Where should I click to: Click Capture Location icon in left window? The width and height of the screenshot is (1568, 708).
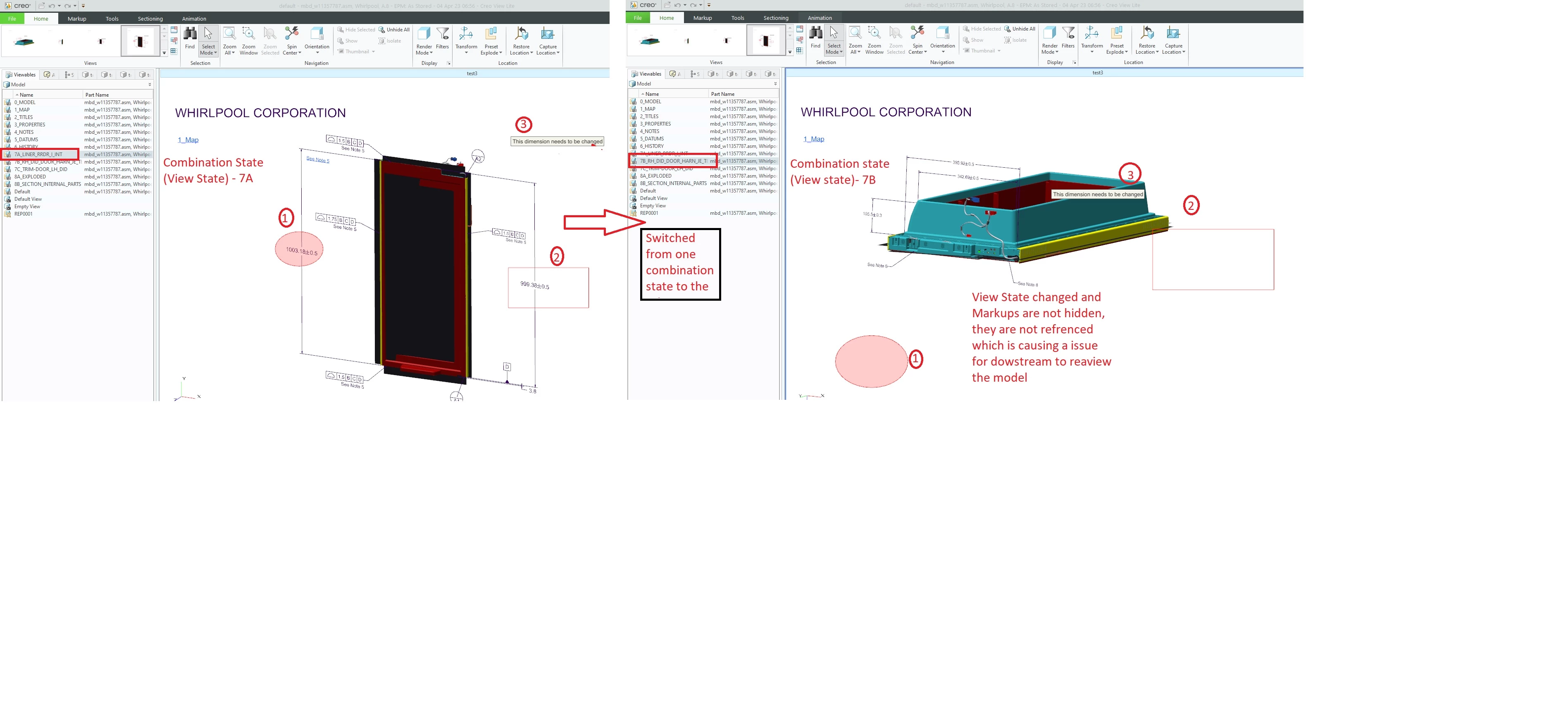(x=548, y=35)
